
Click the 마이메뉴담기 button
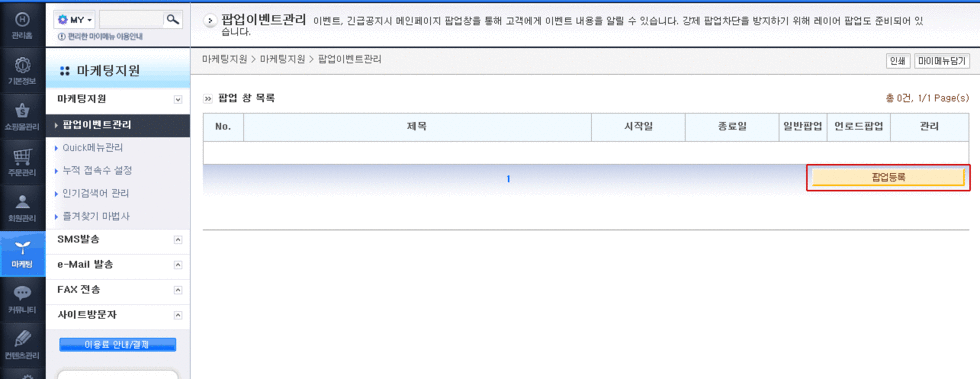point(942,61)
